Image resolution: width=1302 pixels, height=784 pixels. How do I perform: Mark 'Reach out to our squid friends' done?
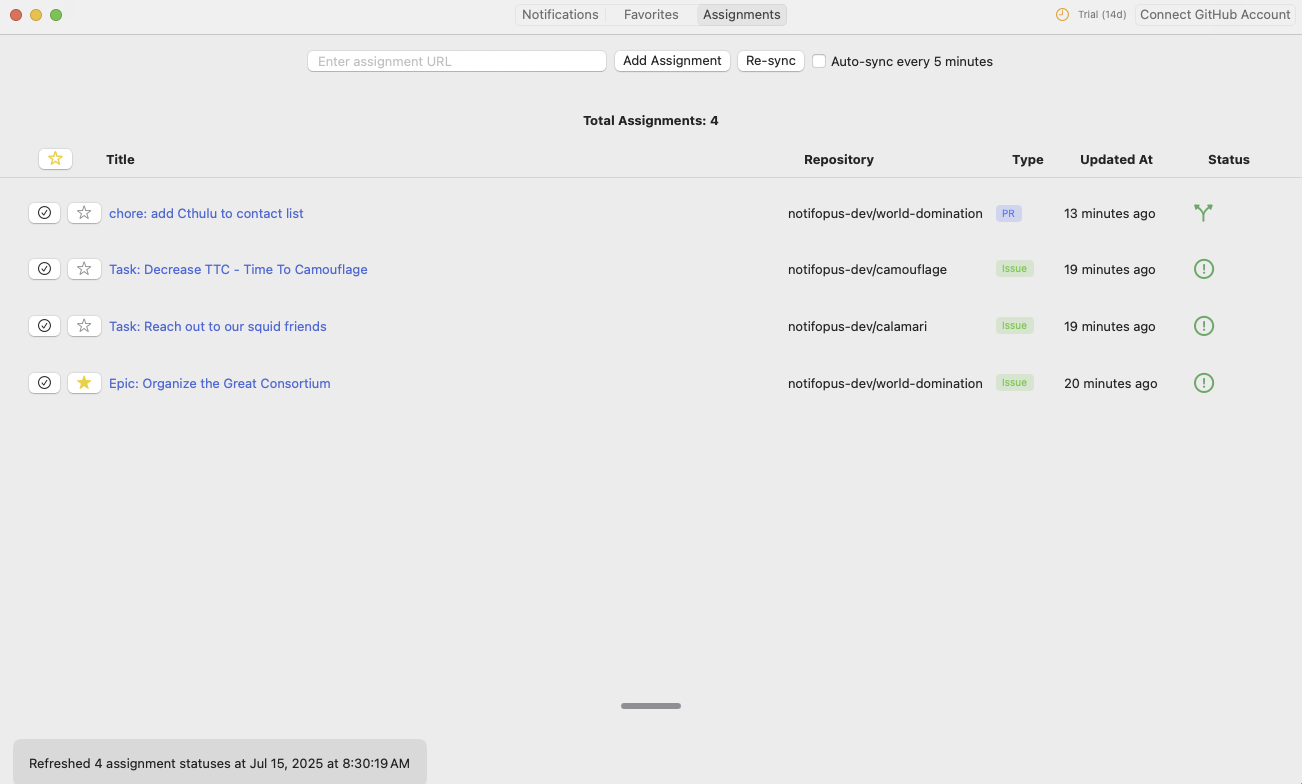44,326
